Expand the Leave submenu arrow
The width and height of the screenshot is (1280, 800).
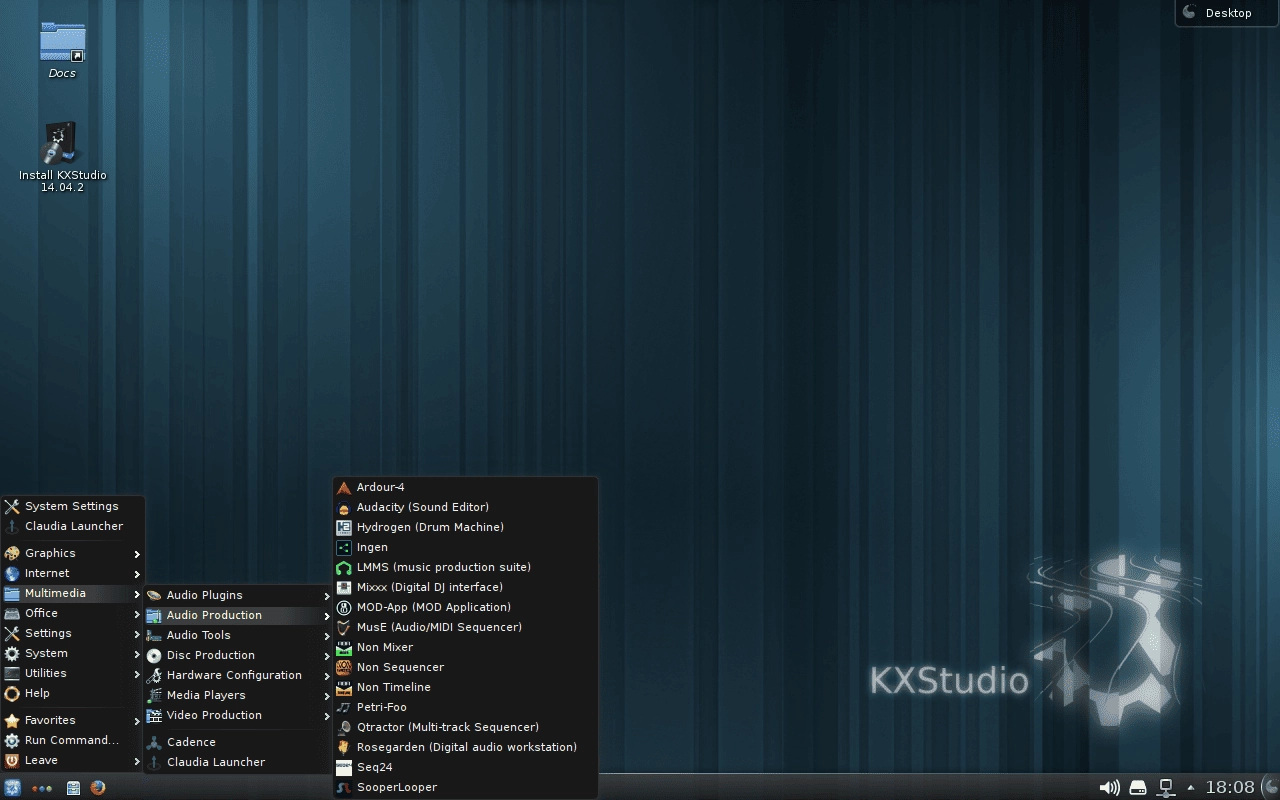pos(137,761)
